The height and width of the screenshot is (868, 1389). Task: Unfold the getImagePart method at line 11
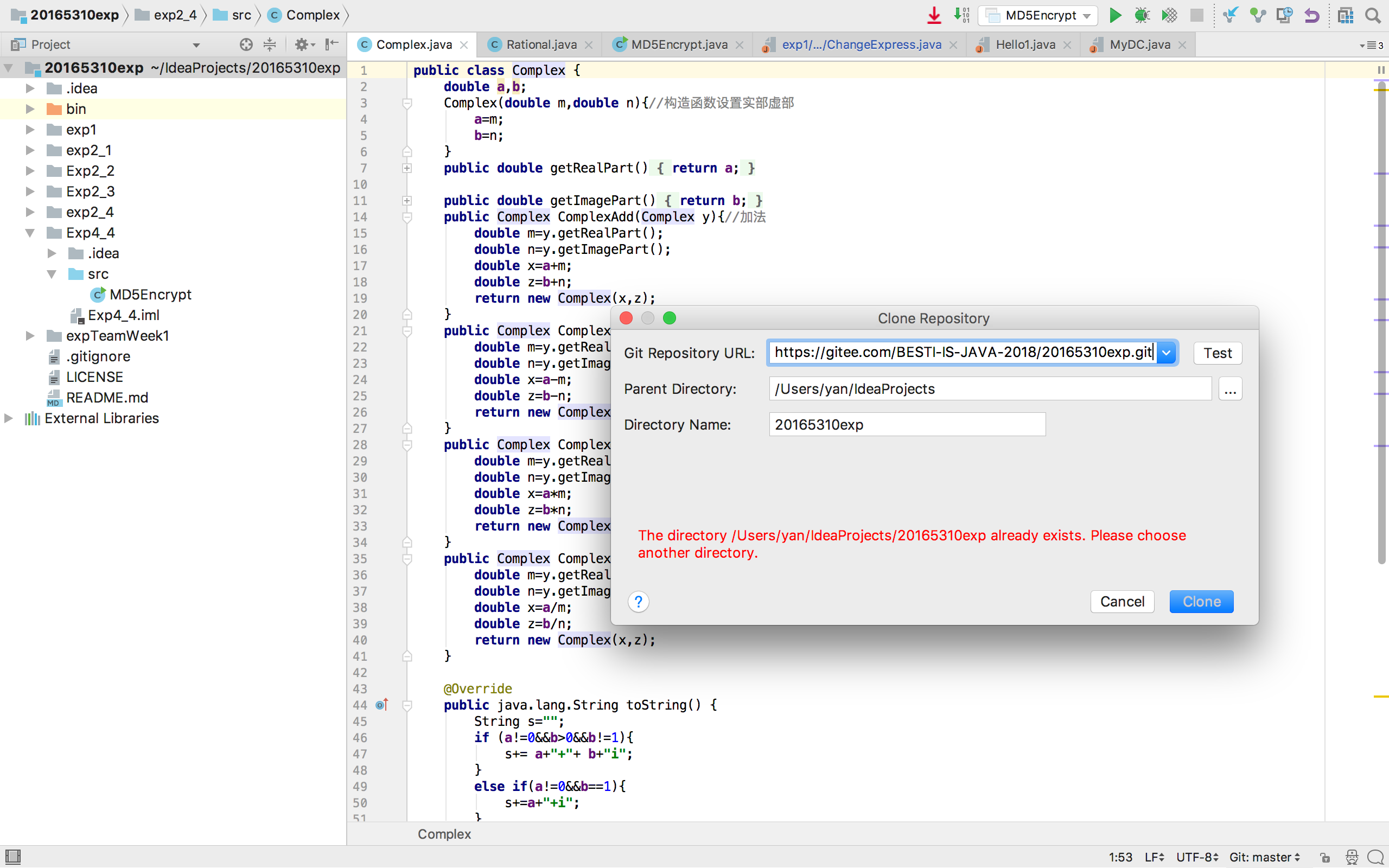[x=407, y=201]
